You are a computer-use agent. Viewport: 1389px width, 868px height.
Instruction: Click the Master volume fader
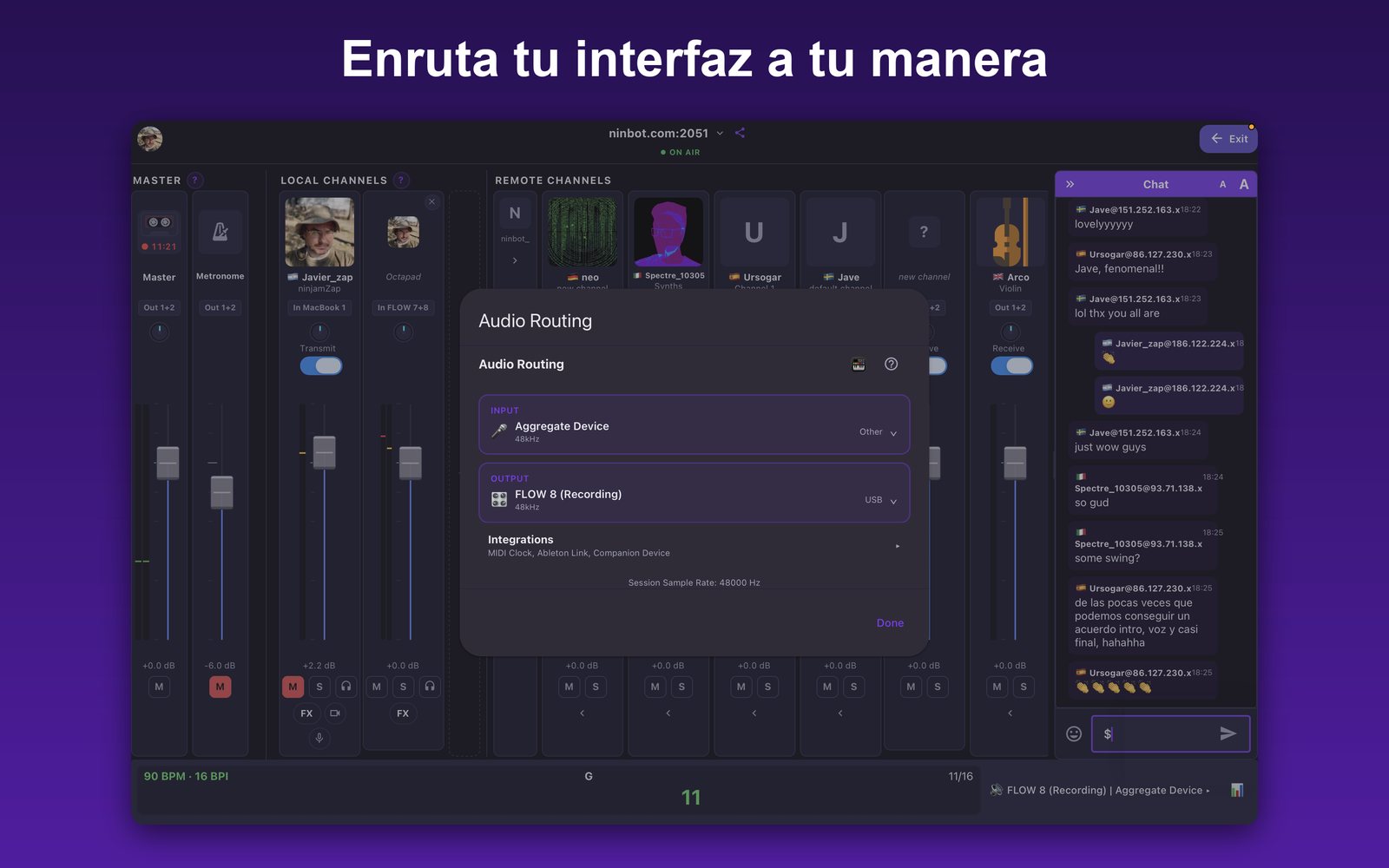[168, 464]
